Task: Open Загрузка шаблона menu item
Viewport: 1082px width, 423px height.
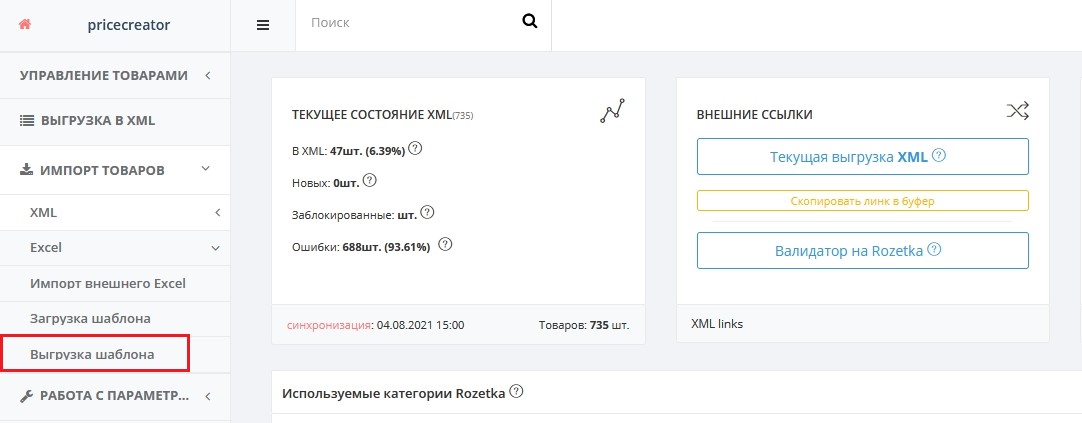Action: [x=90, y=319]
